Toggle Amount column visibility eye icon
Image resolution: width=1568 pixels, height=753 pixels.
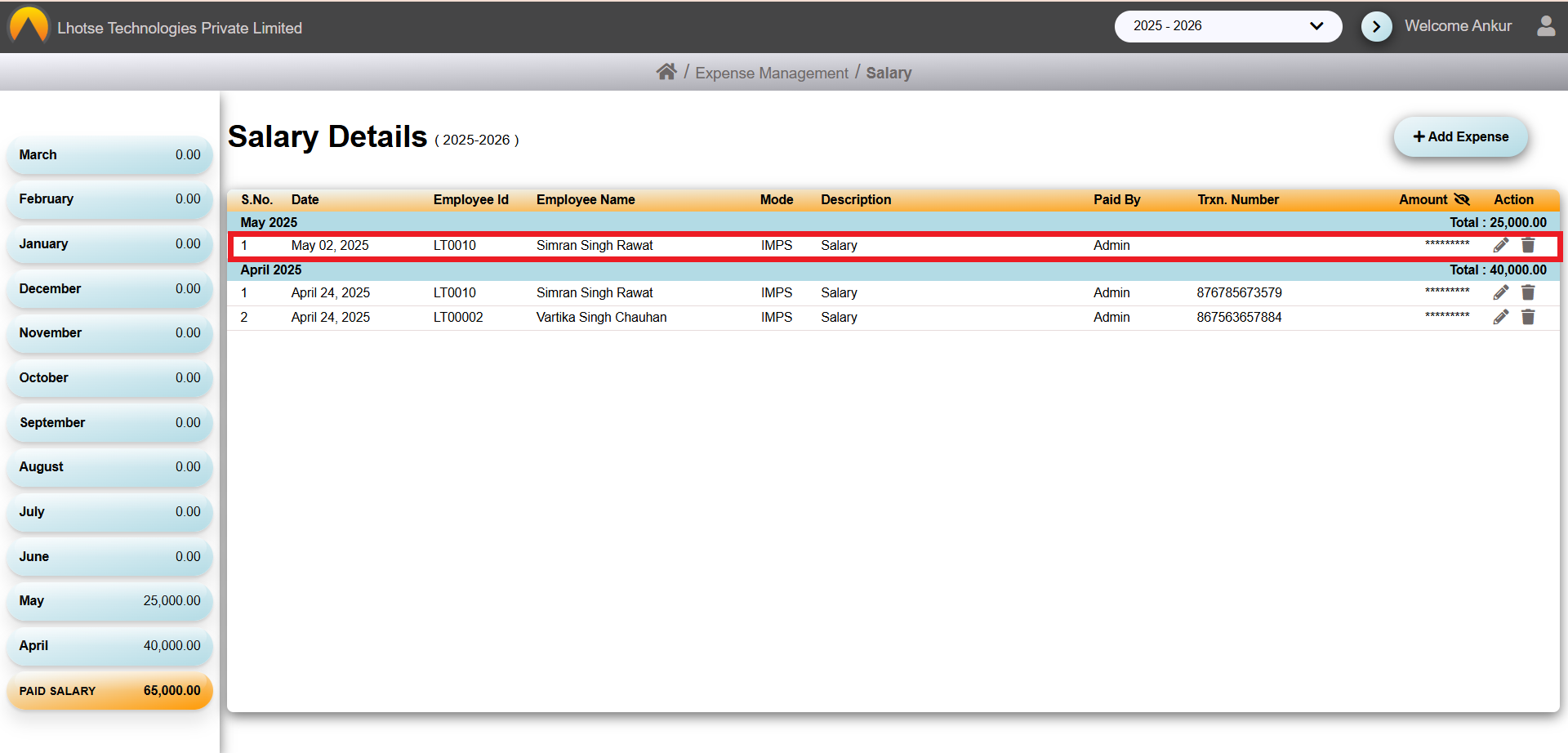(x=1462, y=199)
